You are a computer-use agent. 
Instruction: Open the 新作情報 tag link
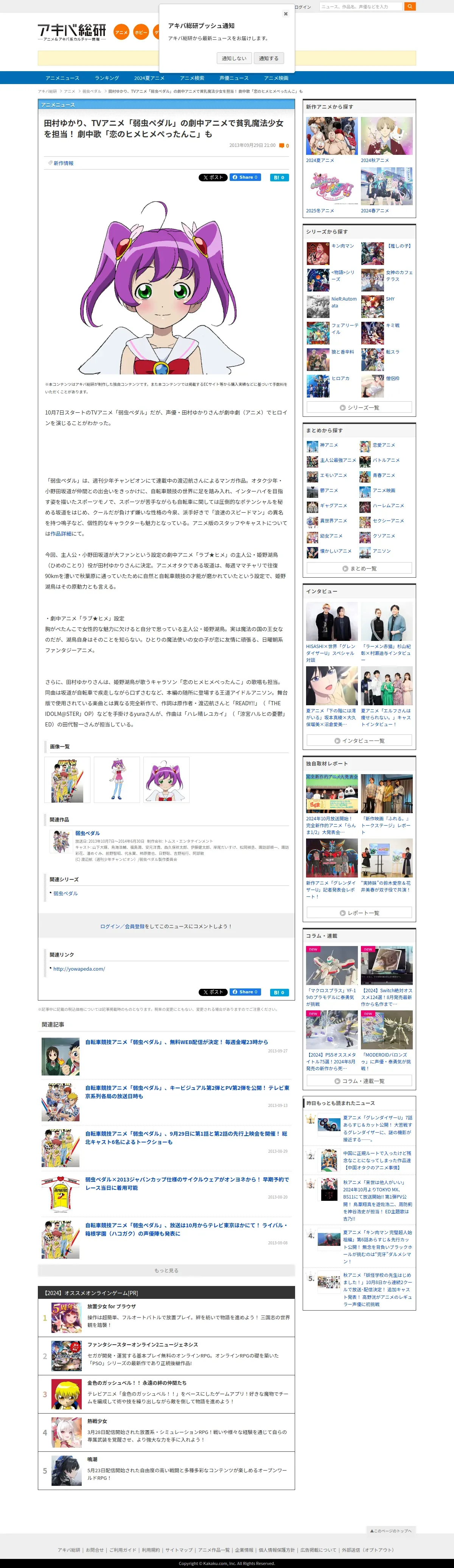pos(63,163)
